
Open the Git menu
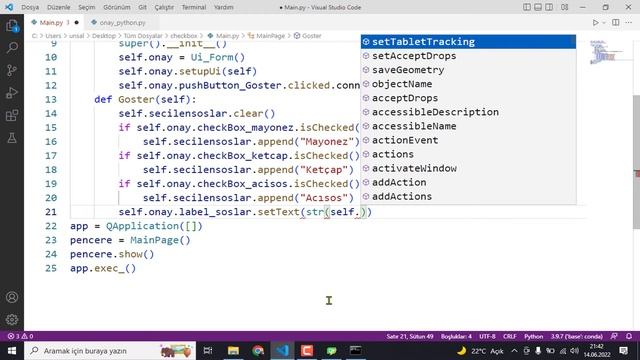pyautogui.click(x=142, y=7)
